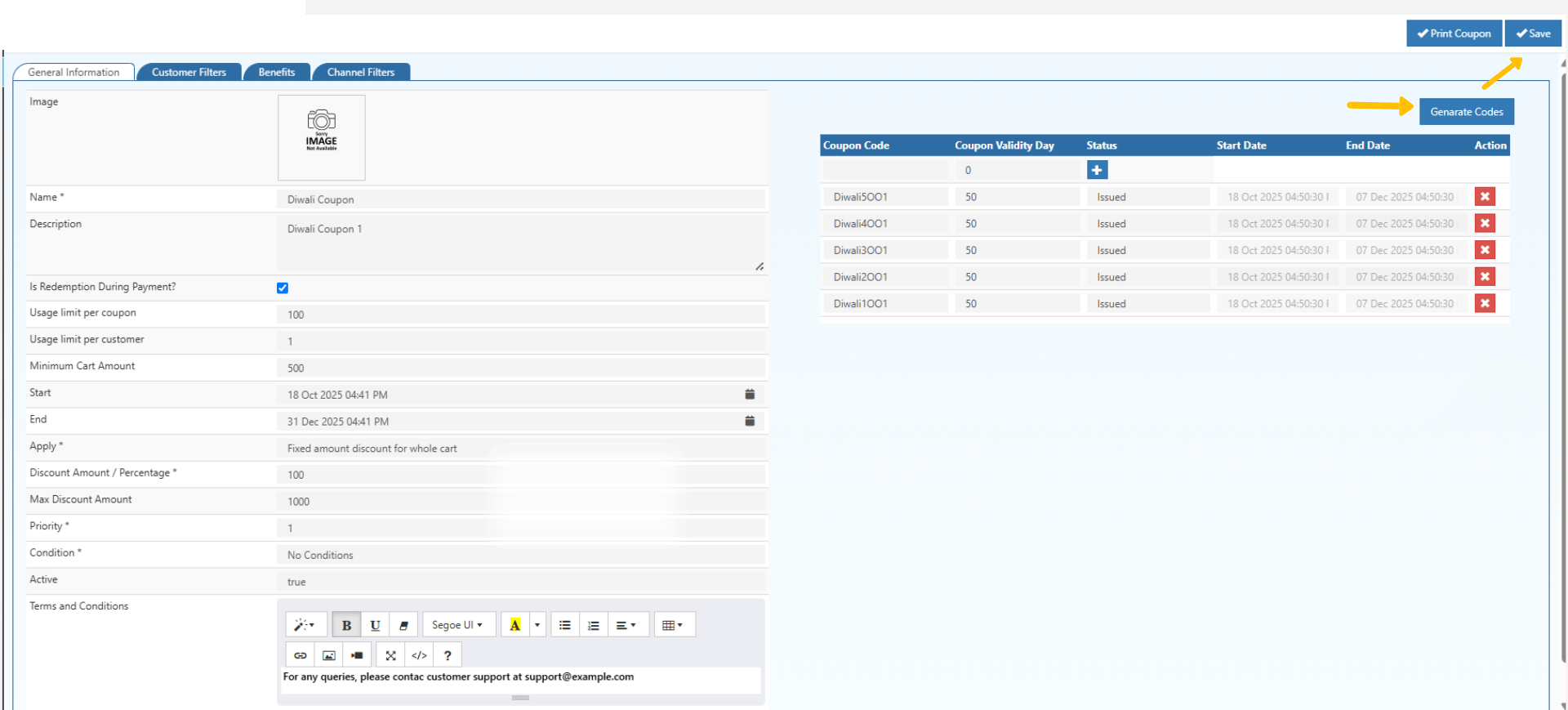
Task: Click the magic wand style icon in editor
Action: [x=305, y=625]
